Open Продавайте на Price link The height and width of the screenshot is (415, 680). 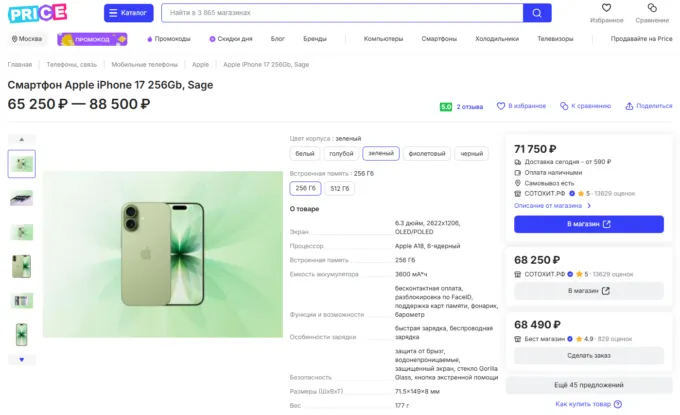tap(641, 39)
